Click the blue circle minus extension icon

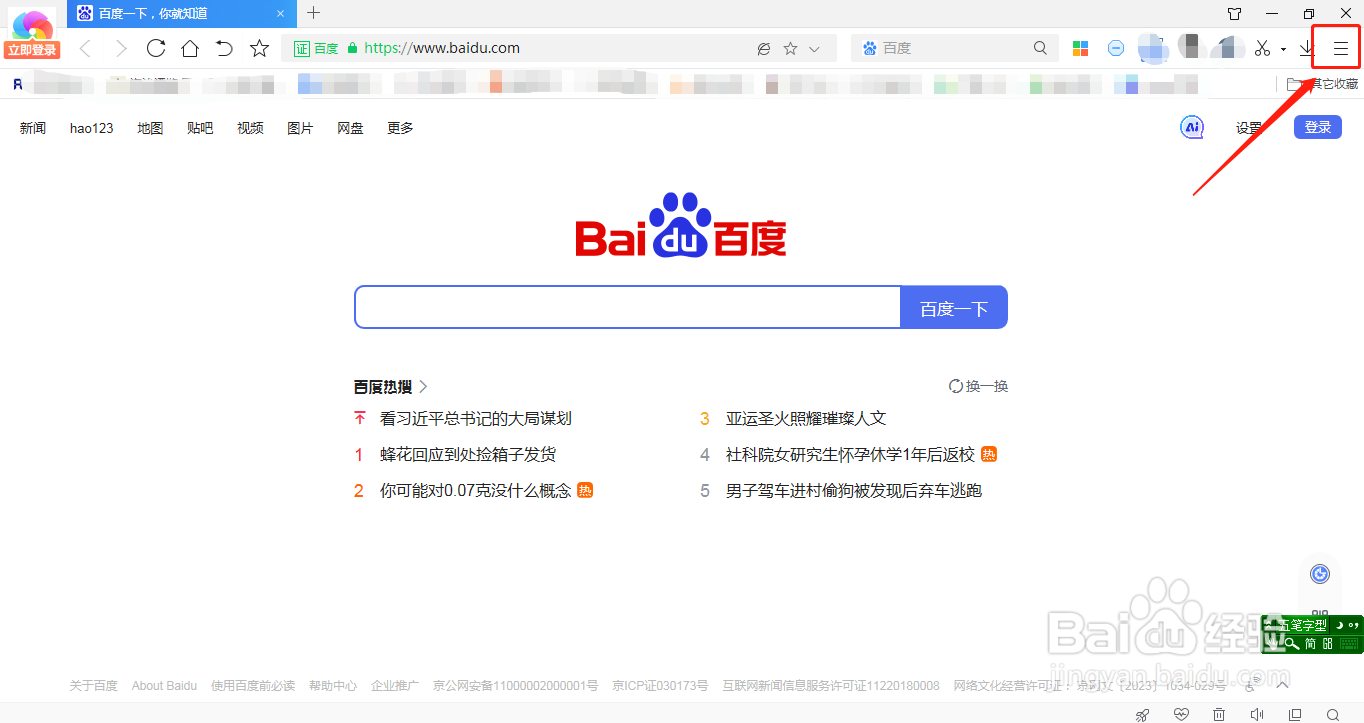tap(1116, 48)
